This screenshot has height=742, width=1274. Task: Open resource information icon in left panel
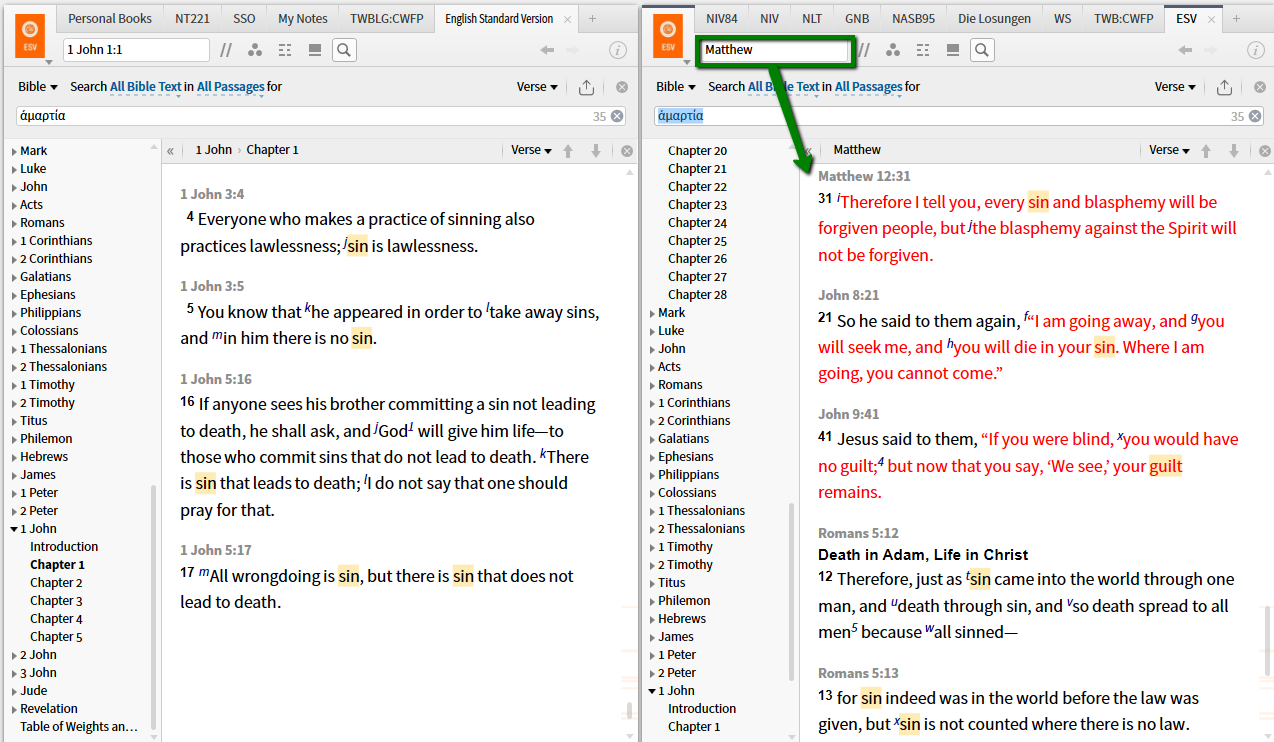[618, 50]
